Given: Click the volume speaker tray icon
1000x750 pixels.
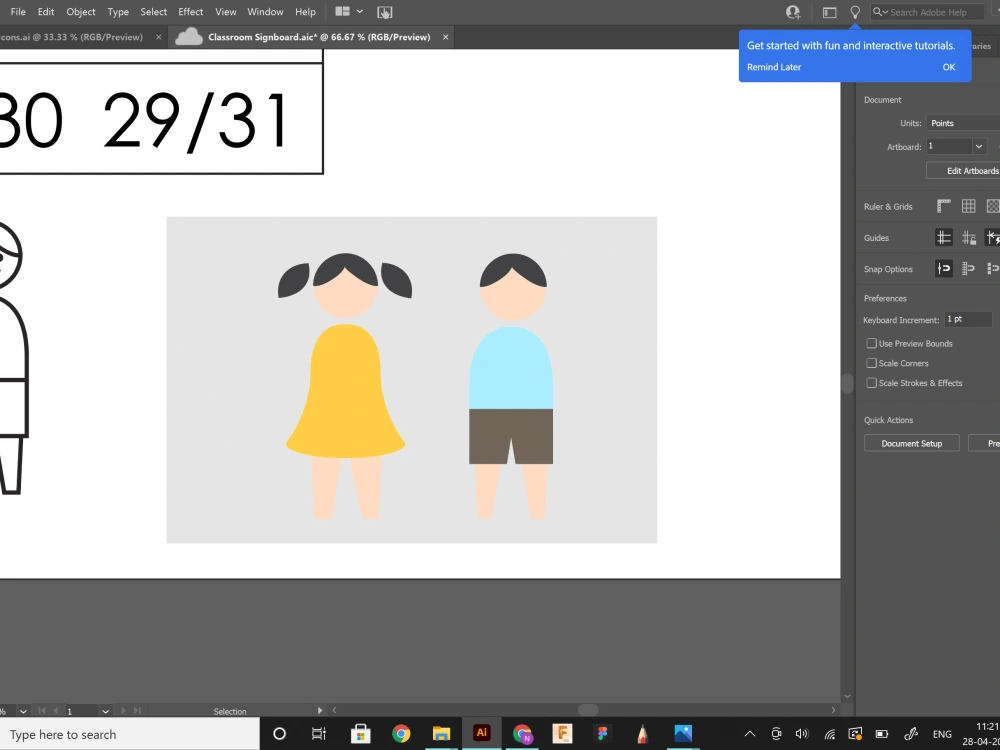Looking at the screenshot, I should [x=802, y=734].
